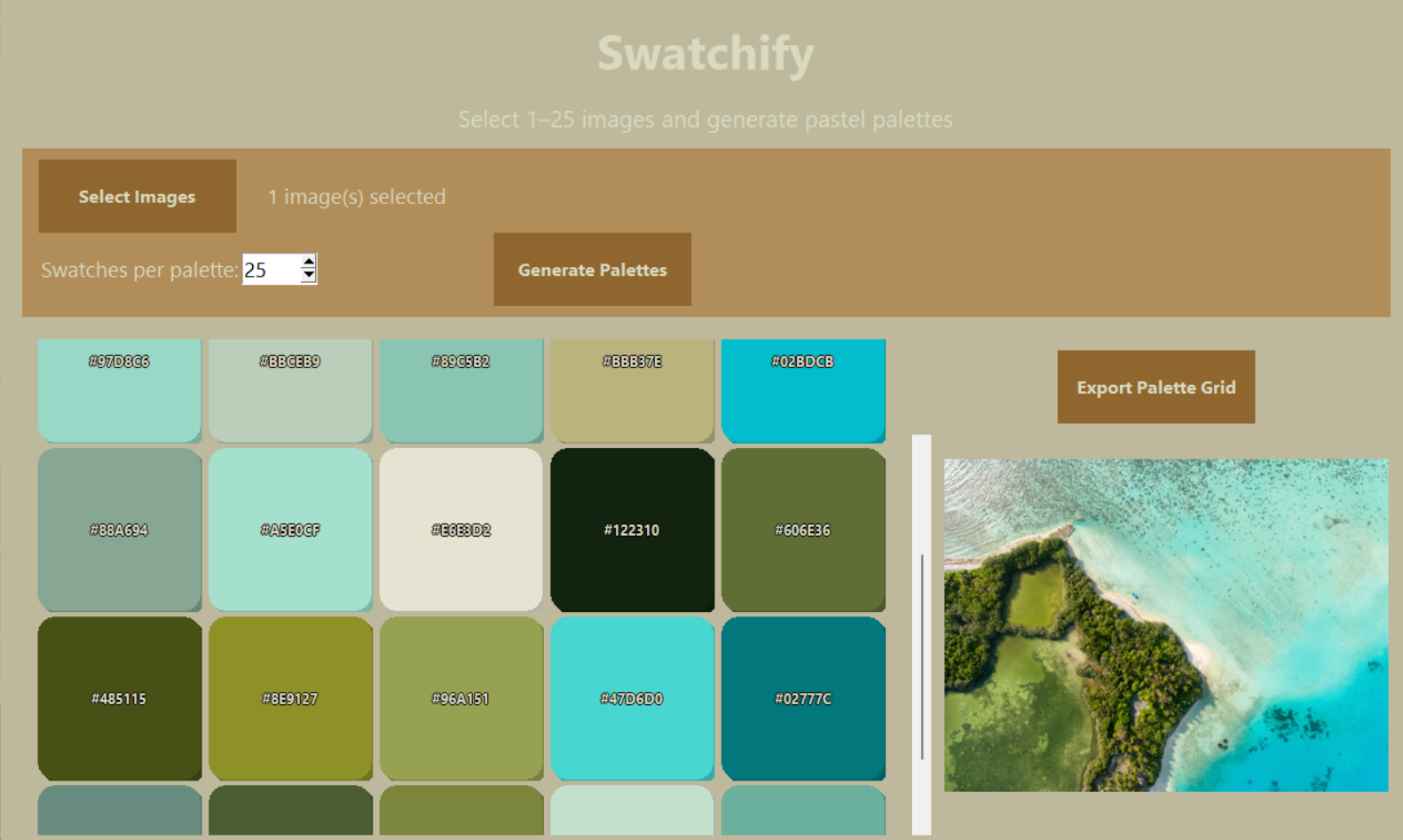Screen dimensions: 1403x840
Task: Select the #47D6D0 turquoise swatch
Action: (x=633, y=698)
